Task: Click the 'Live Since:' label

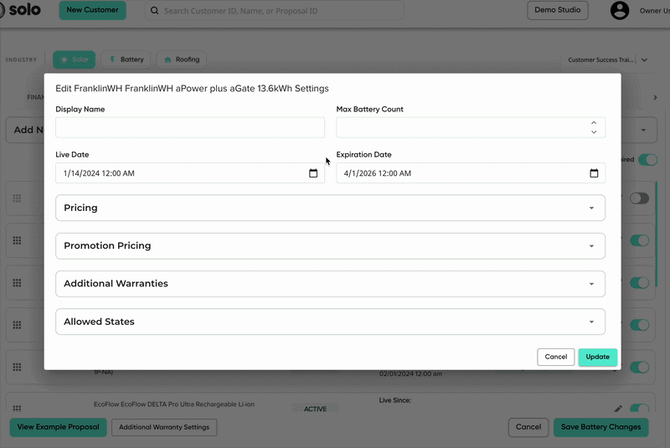Action: (395, 401)
